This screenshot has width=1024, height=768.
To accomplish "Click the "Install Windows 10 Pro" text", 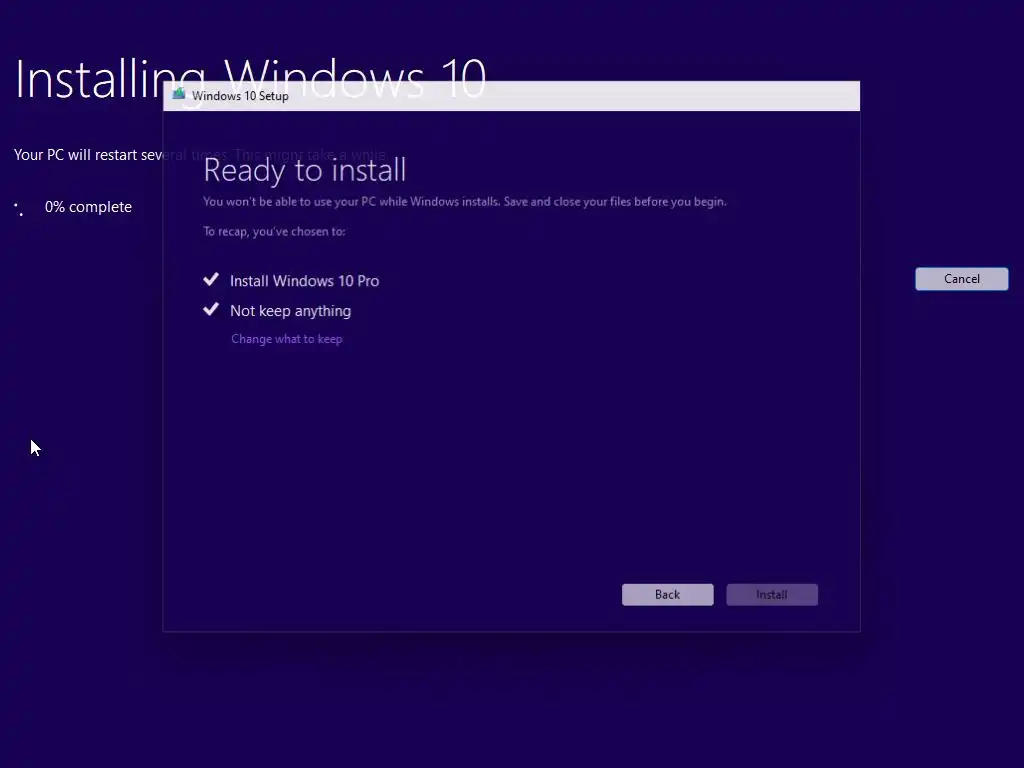I will pos(304,281).
